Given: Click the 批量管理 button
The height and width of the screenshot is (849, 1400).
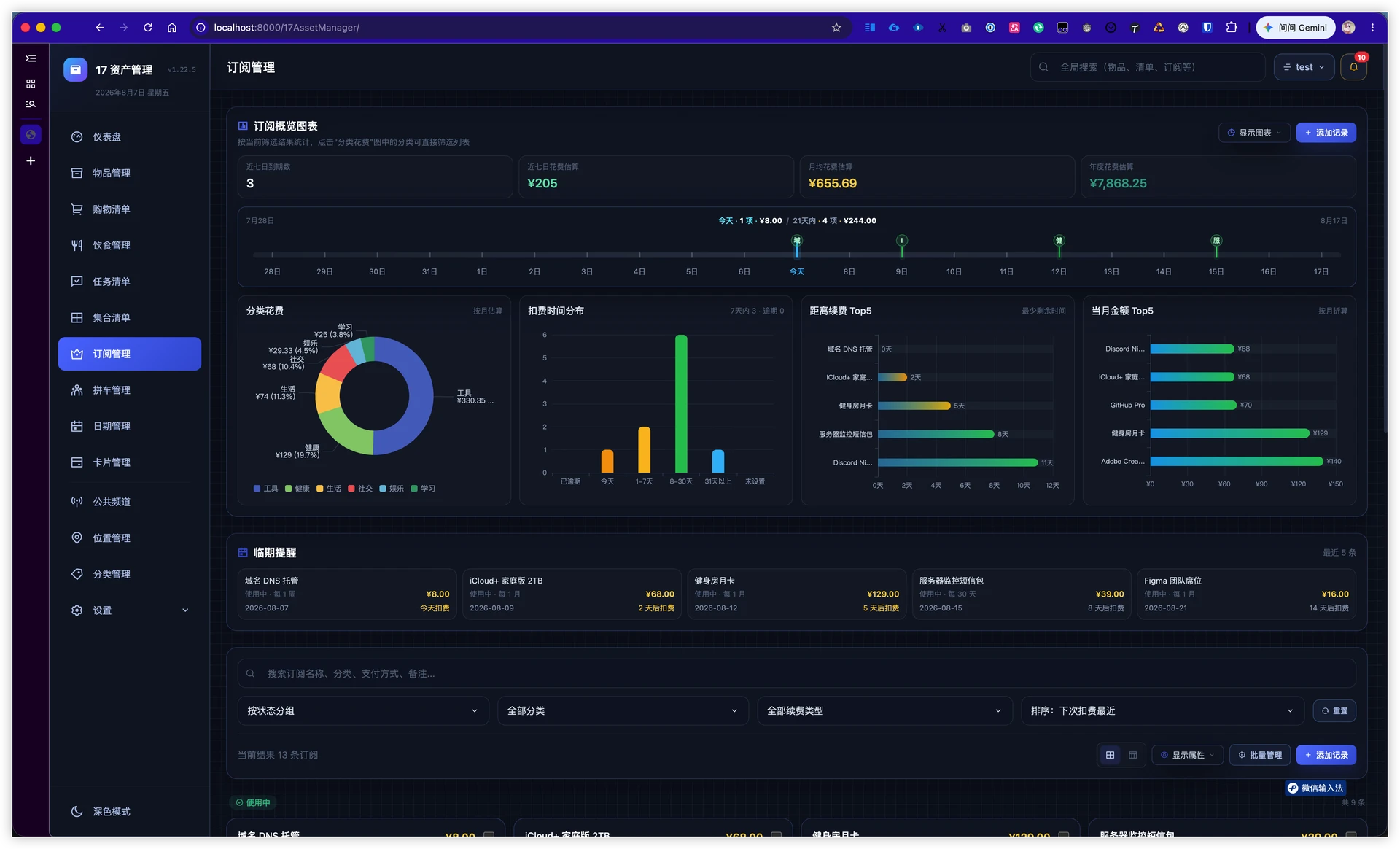Looking at the screenshot, I should pyautogui.click(x=1260, y=755).
